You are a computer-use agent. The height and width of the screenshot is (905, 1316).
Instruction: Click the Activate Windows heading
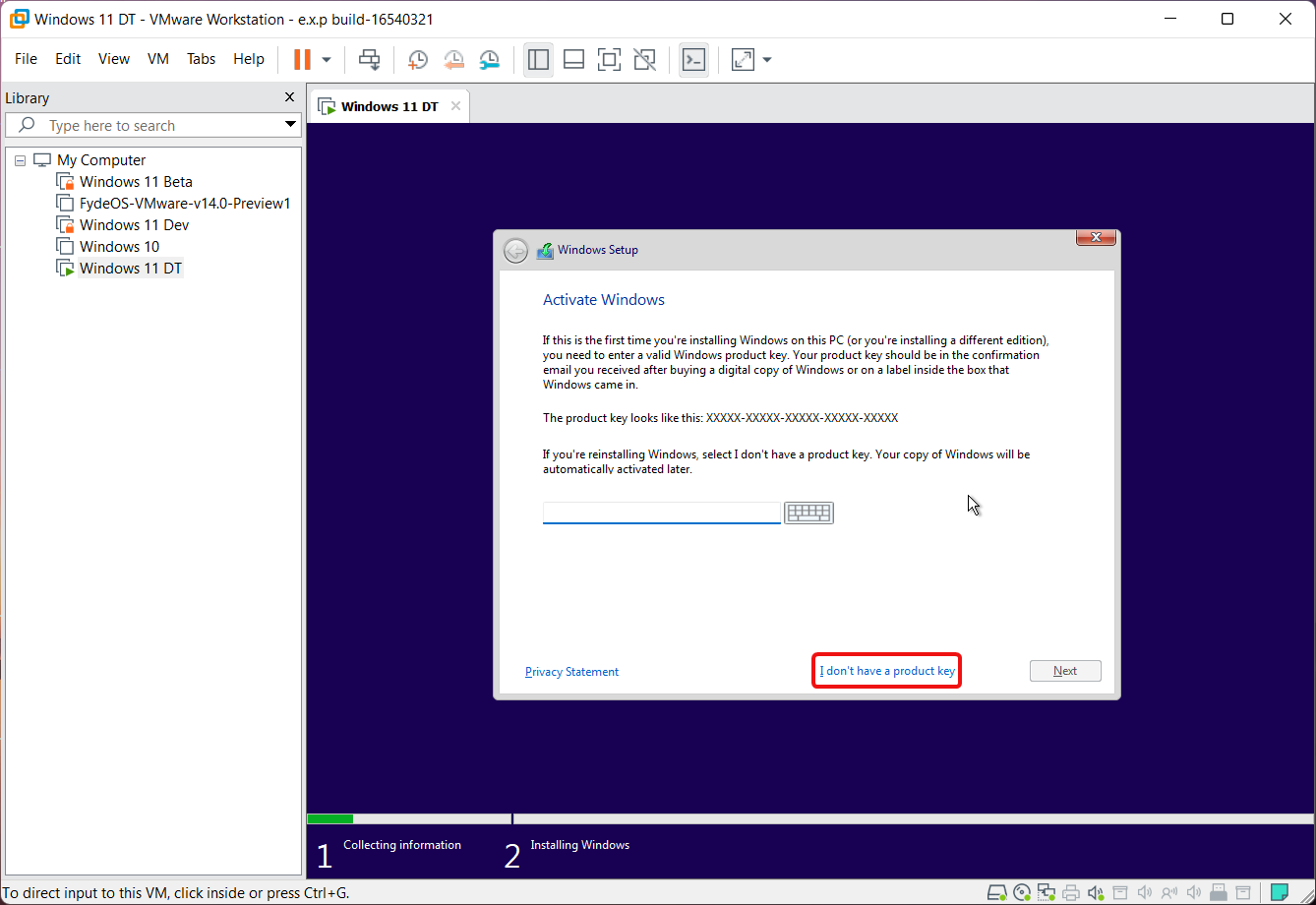[x=604, y=300]
